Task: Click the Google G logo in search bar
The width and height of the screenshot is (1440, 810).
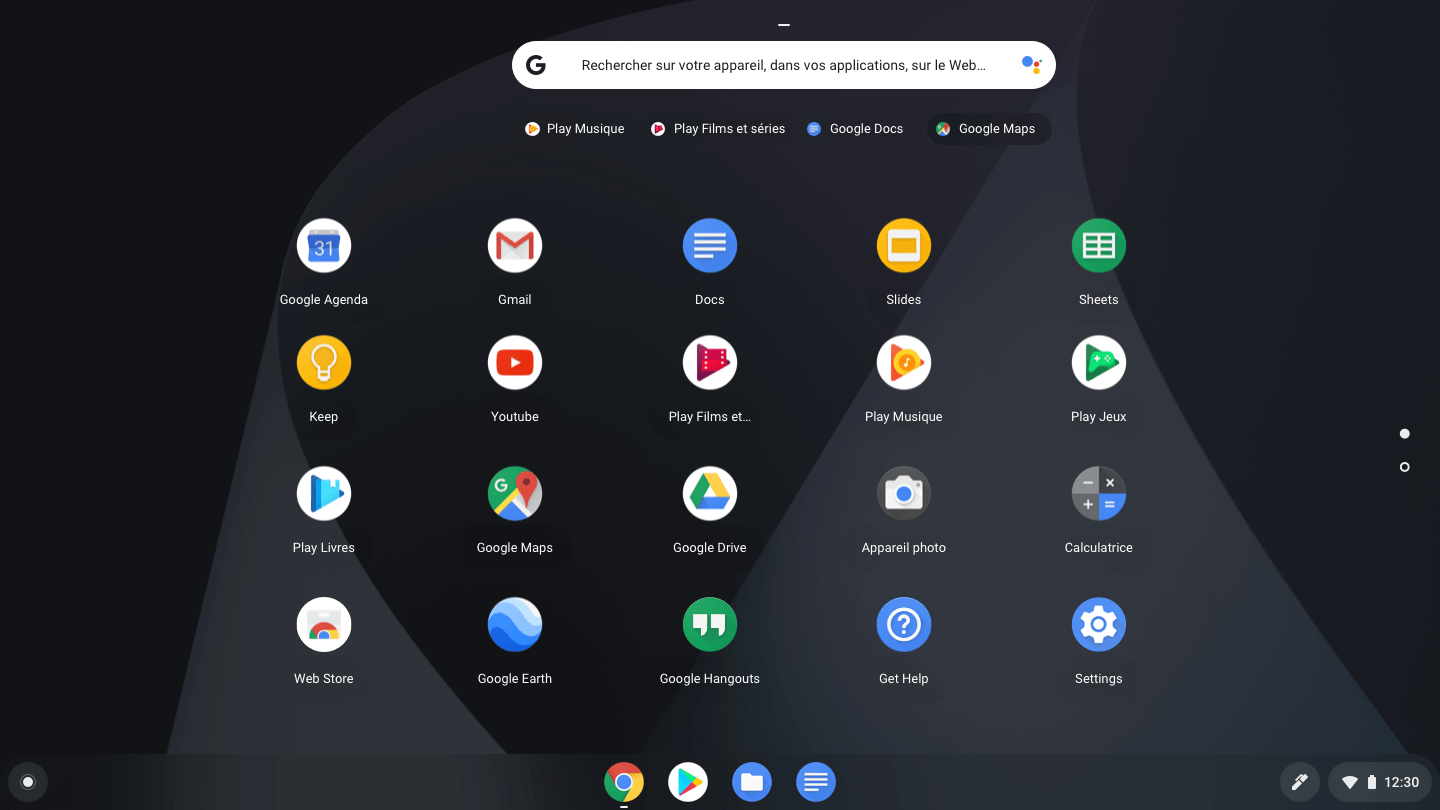Action: [536, 65]
